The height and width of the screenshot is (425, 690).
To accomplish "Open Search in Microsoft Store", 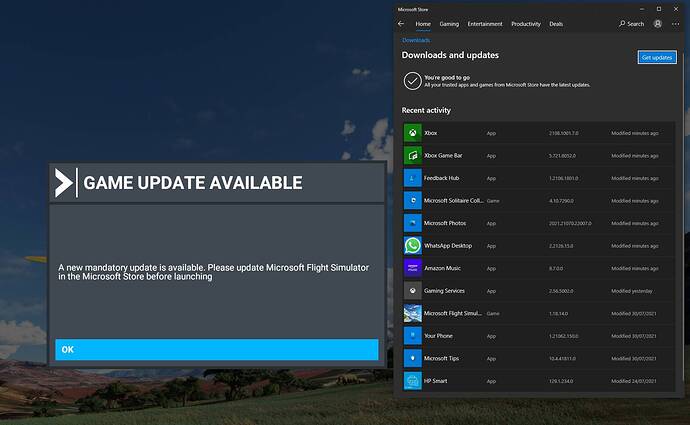I will tap(631, 24).
